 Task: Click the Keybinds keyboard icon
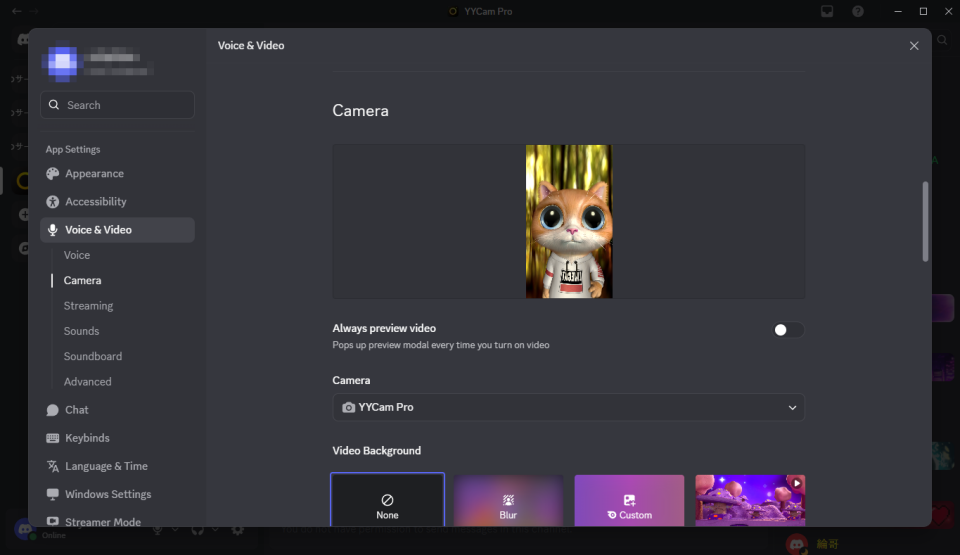pos(53,438)
